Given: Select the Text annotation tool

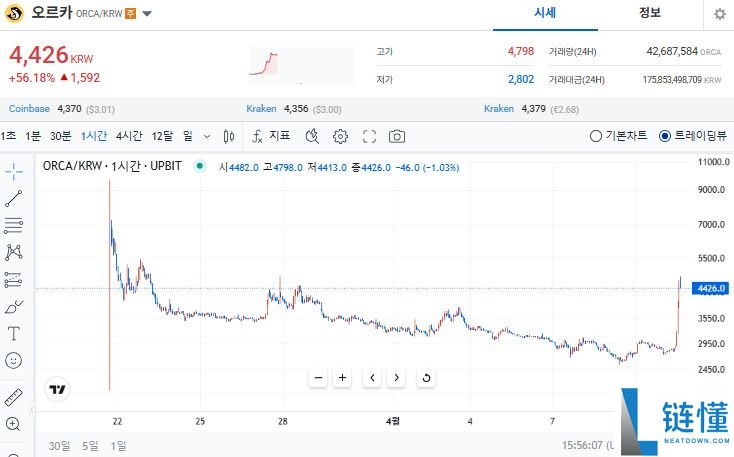Looking at the screenshot, I should coord(14,333).
